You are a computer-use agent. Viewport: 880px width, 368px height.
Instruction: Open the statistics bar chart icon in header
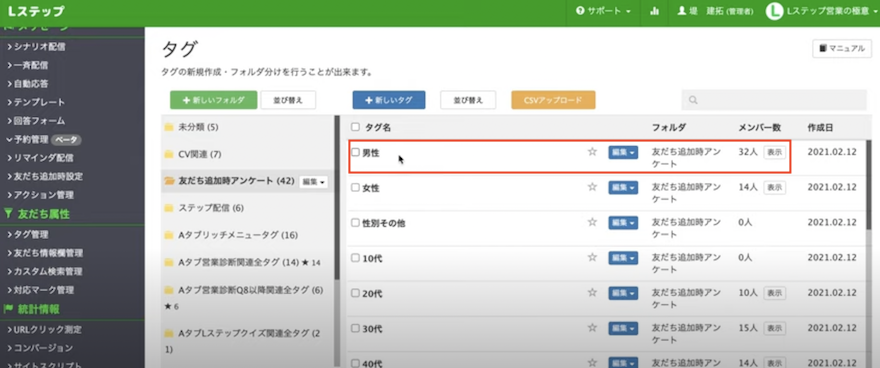pyautogui.click(x=654, y=11)
